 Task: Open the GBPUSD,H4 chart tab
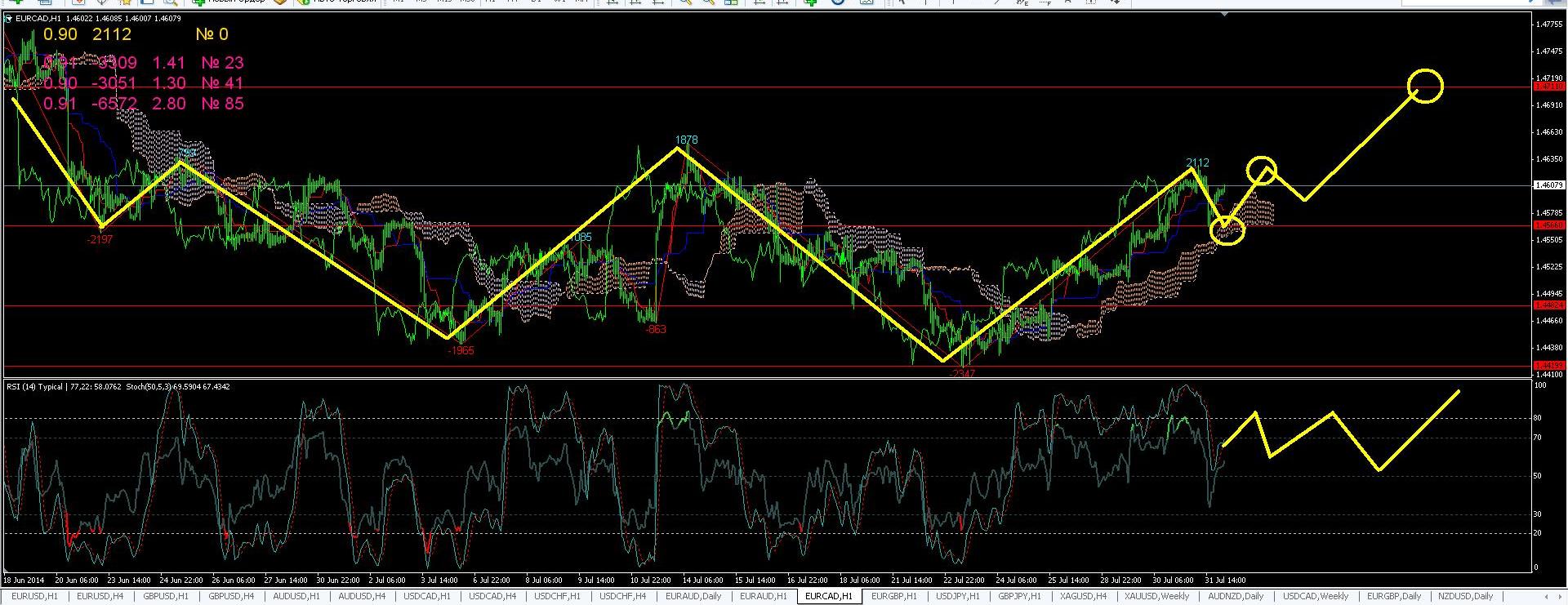[231, 597]
